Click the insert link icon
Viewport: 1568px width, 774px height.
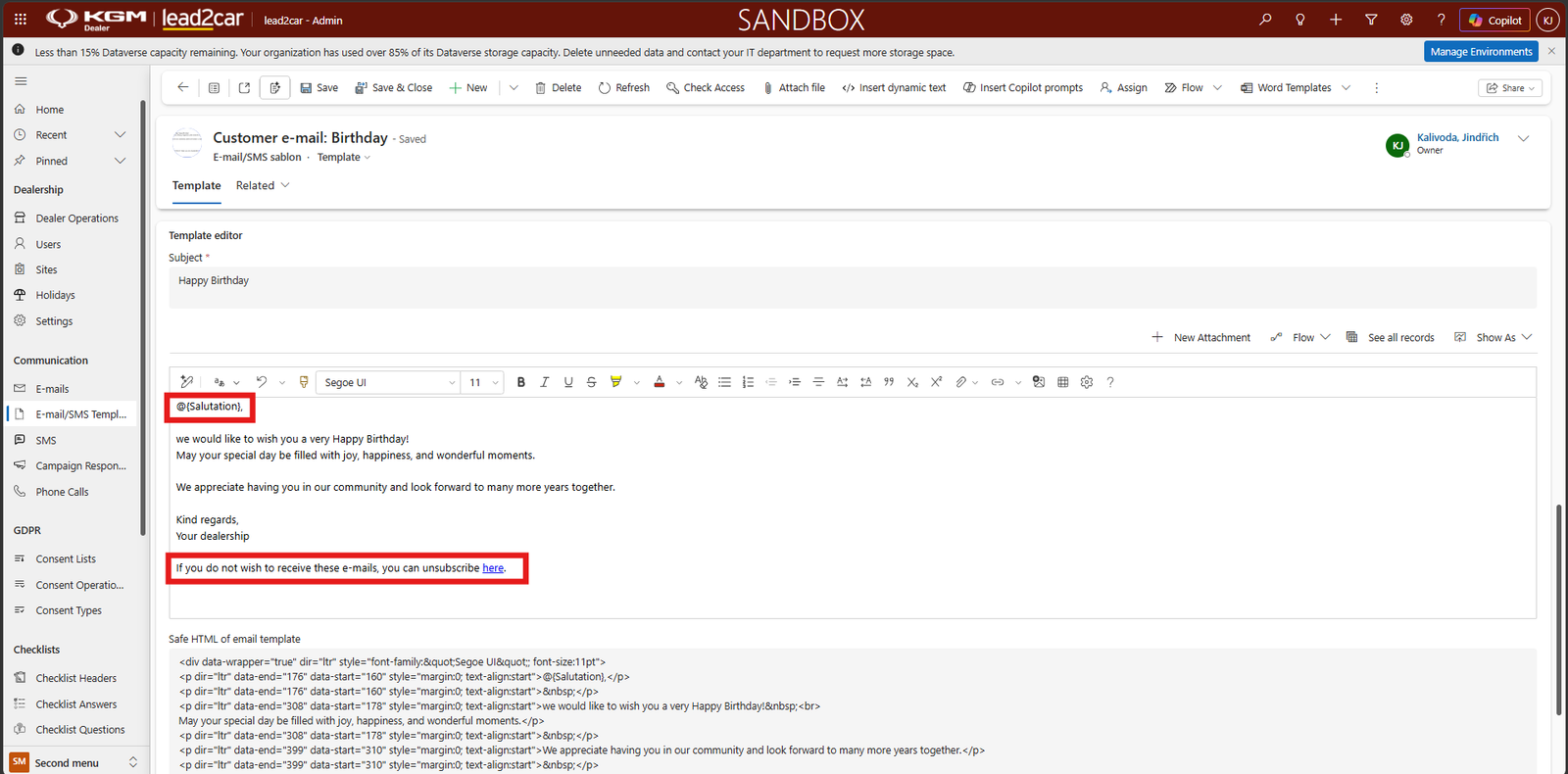point(998,382)
